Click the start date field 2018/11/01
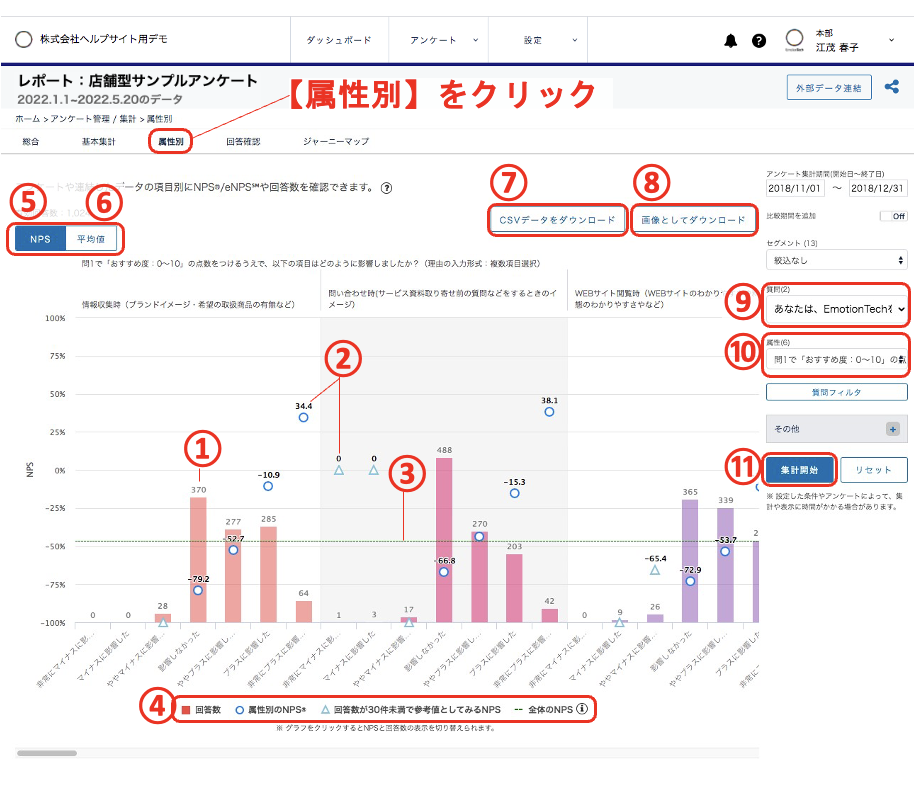Image resolution: width=914 pixels, height=798 pixels. 795,188
